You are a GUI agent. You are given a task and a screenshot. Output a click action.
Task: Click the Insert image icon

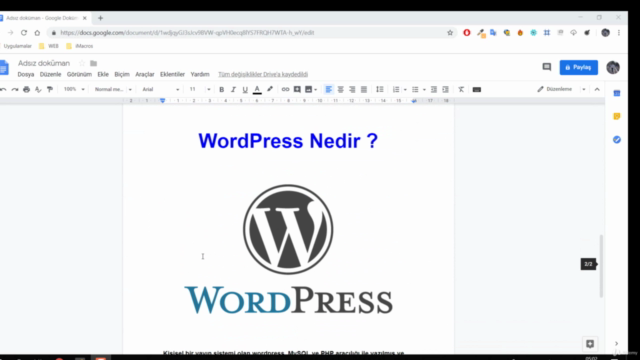309,89
